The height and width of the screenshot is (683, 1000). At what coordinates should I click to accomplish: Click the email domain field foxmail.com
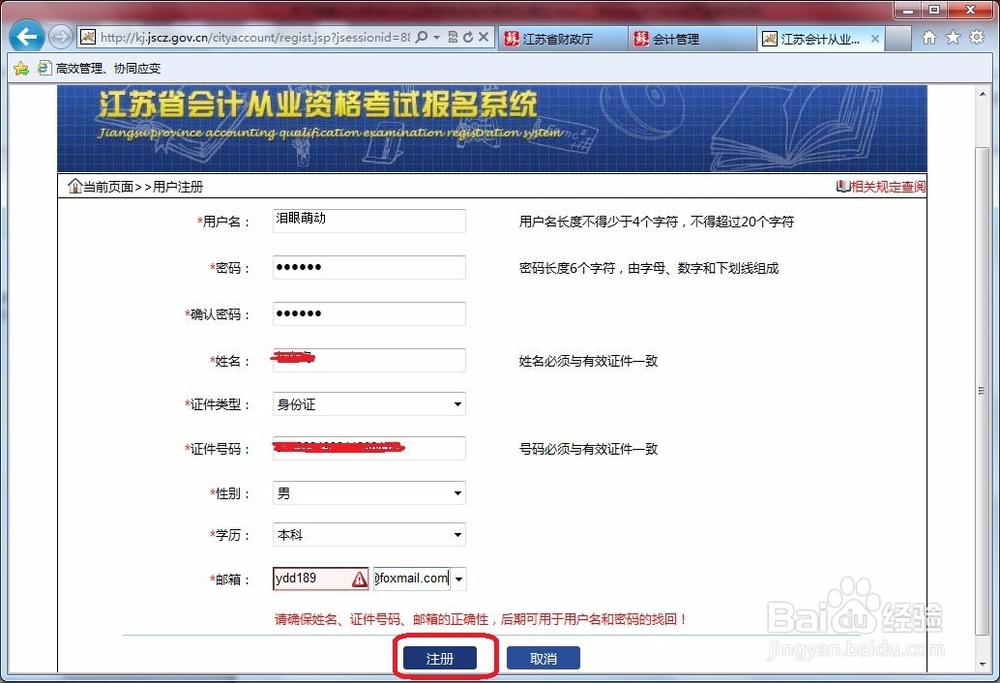pos(411,578)
